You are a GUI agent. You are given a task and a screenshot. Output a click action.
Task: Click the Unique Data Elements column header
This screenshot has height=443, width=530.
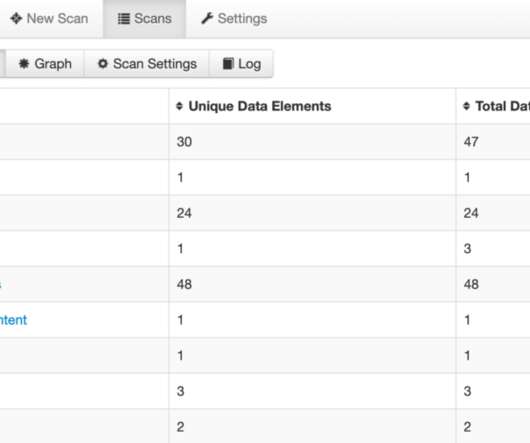pyautogui.click(x=260, y=106)
